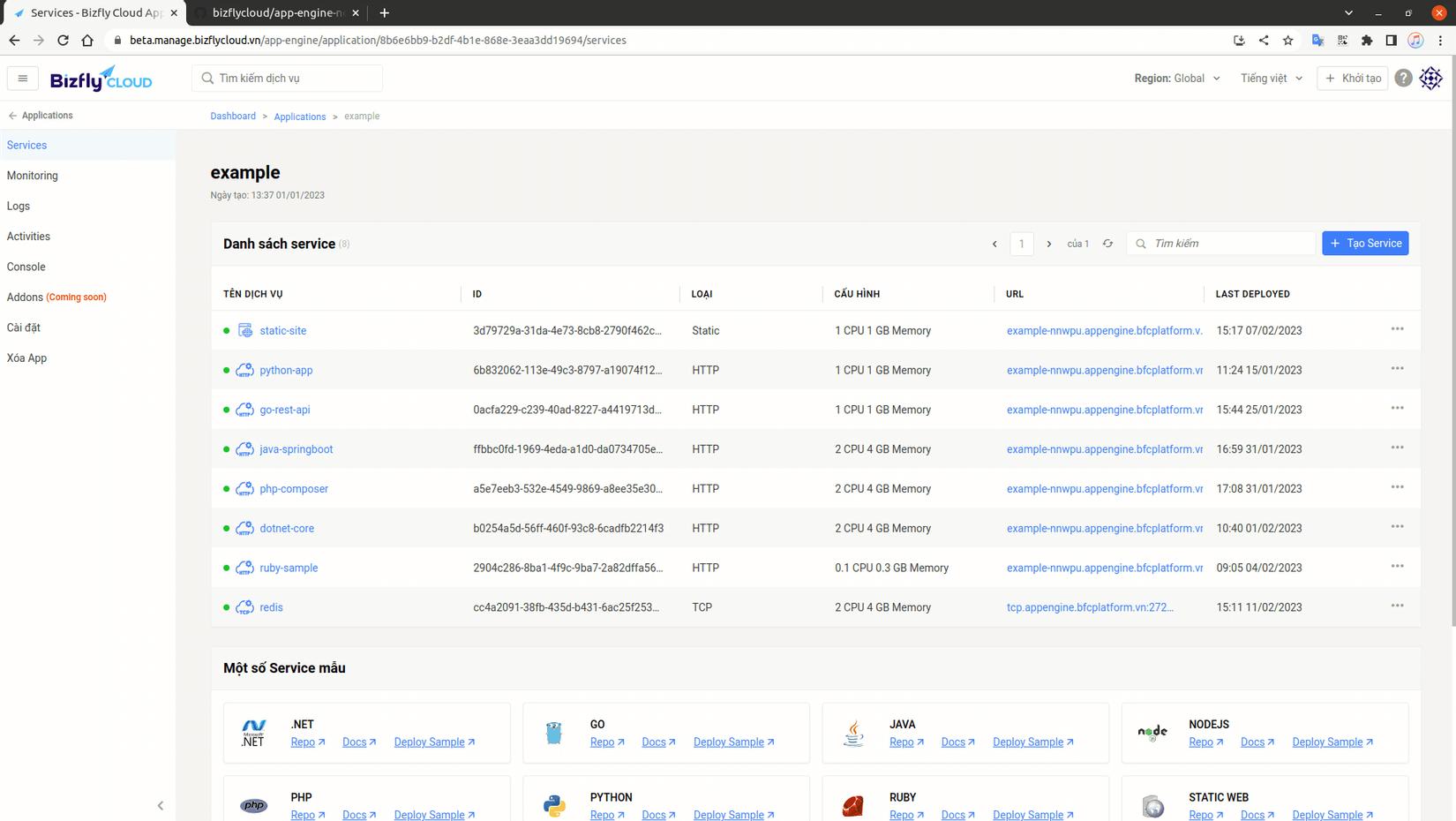Click the Node.js sample logo

tap(1152, 732)
